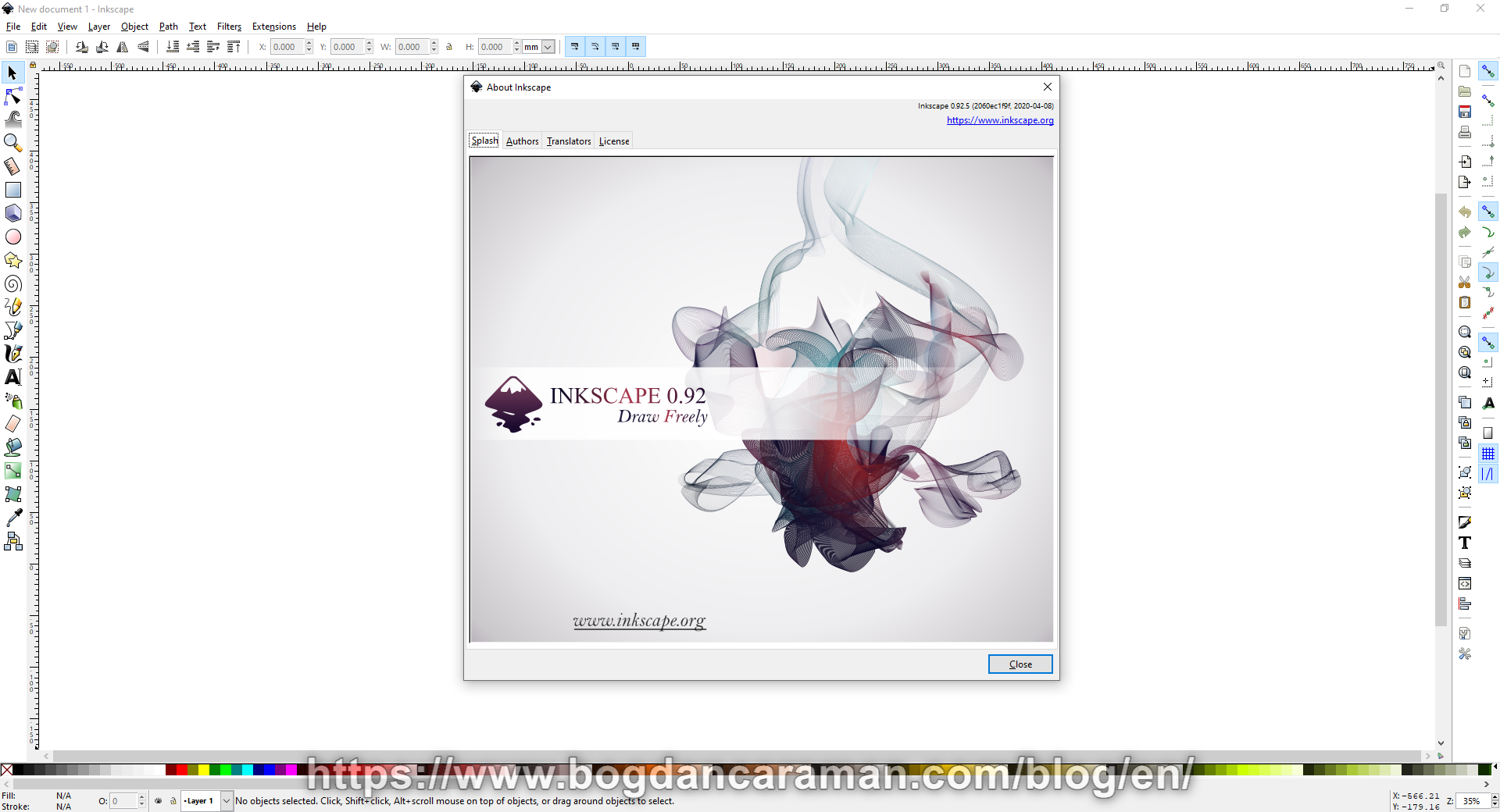Toggle snap to grids button
This screenshot has height=812, width=1500.
[x=1488, y=454]
